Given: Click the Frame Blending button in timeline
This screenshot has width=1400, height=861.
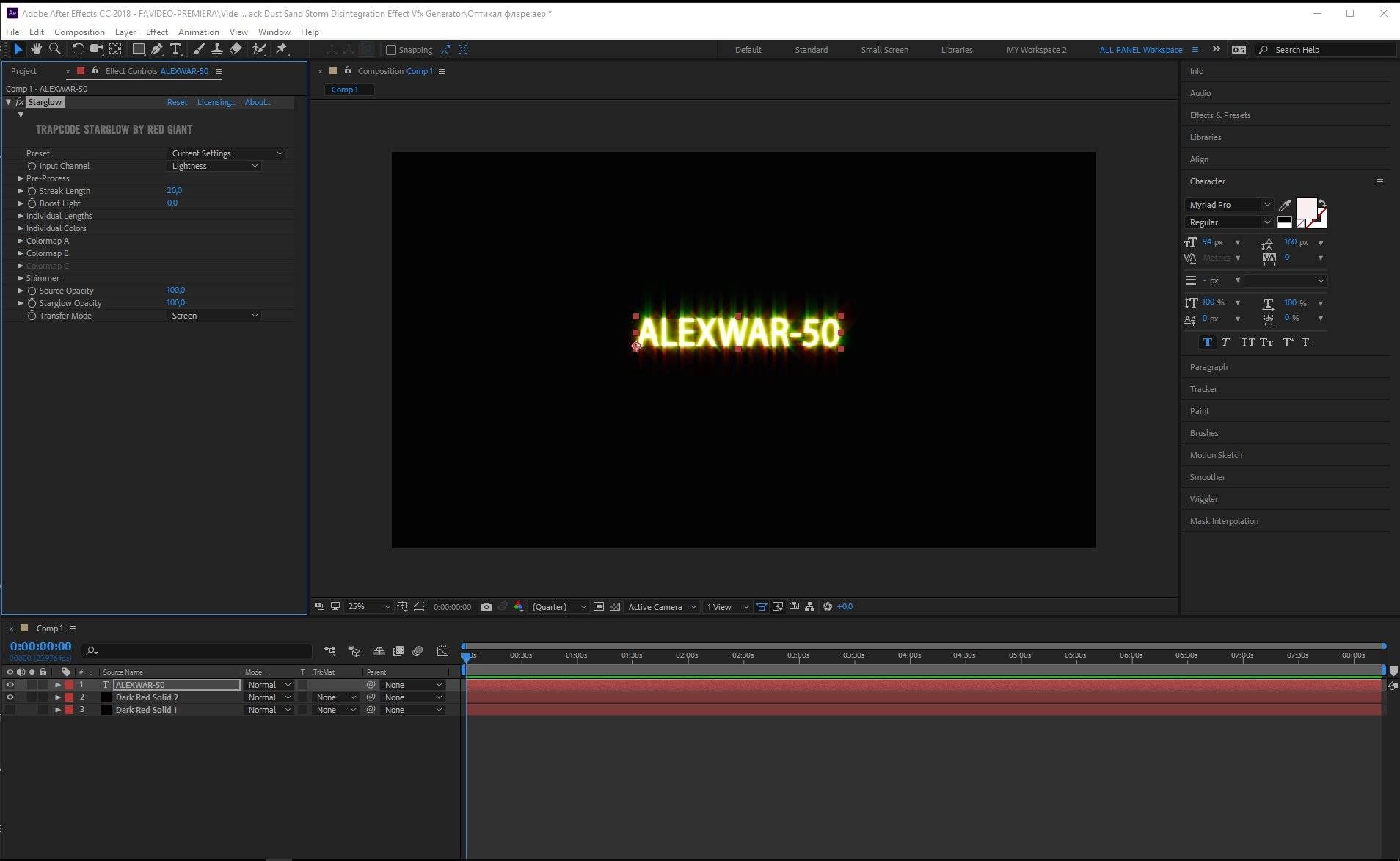Looking at the screenshot, I should [x=398, y=651].
